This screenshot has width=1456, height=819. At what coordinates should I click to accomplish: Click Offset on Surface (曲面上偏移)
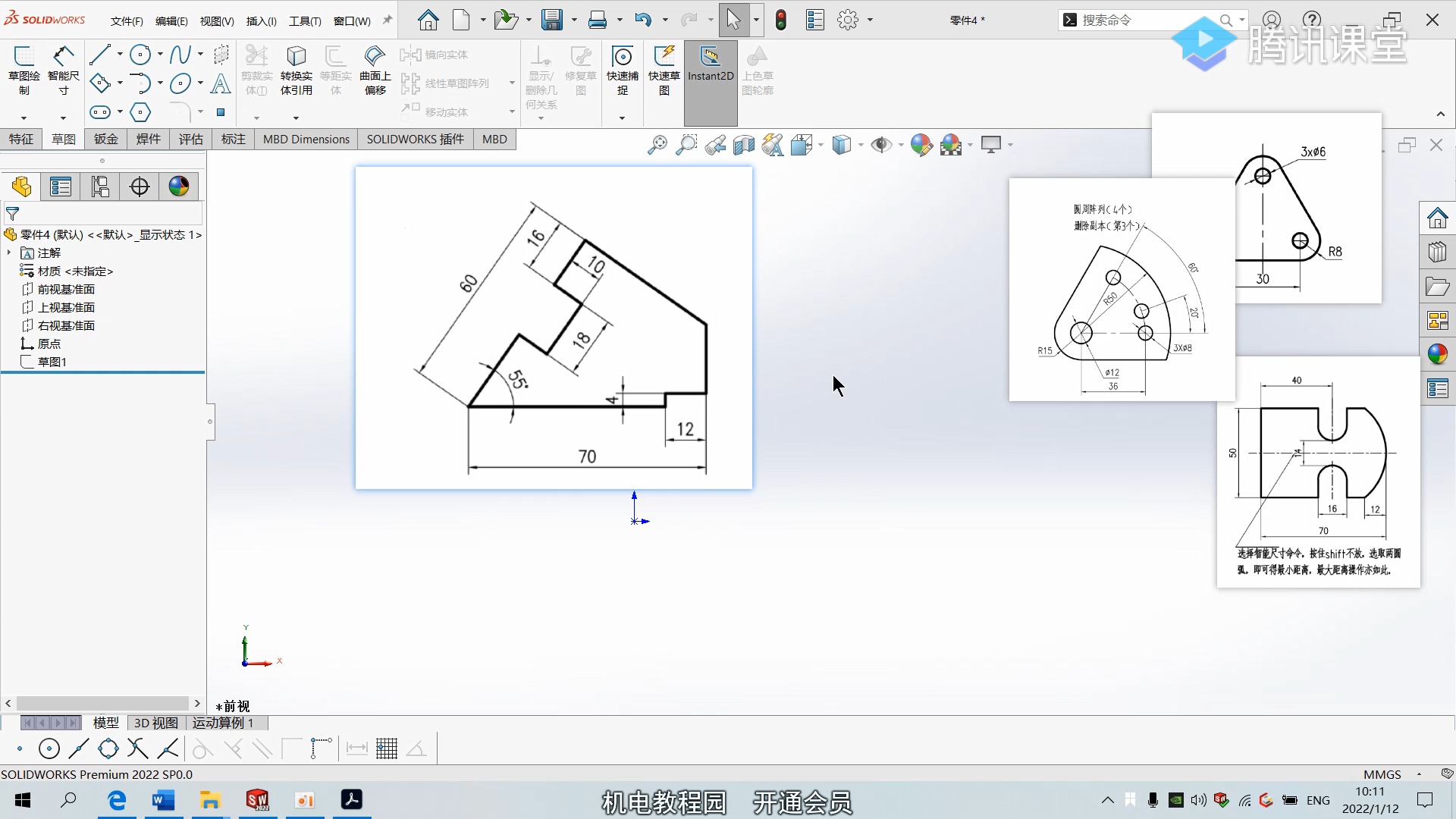[x=375, y=70]
